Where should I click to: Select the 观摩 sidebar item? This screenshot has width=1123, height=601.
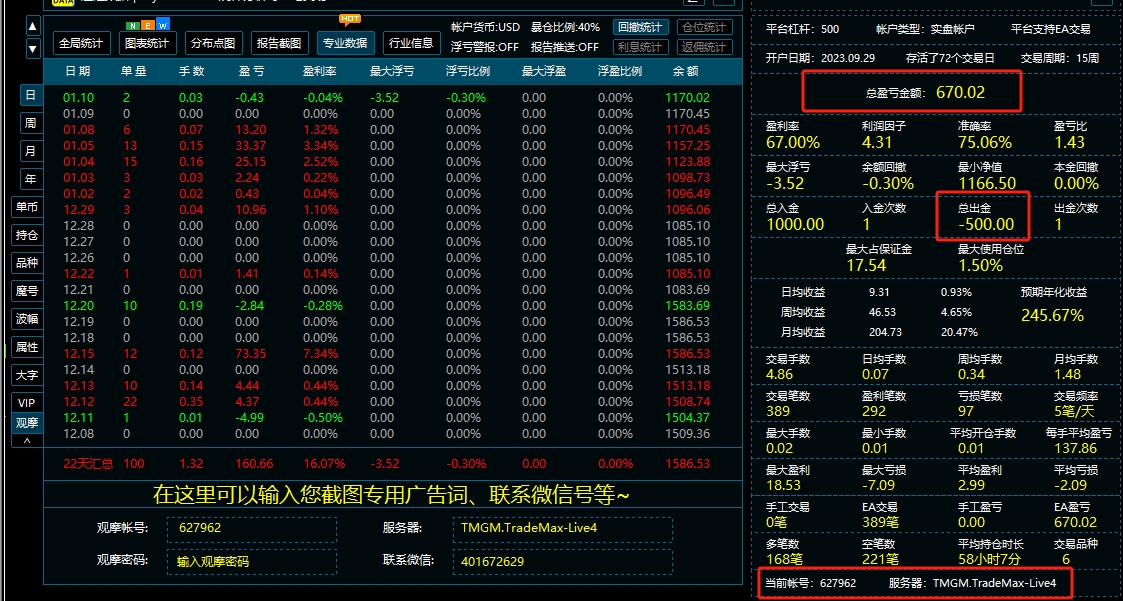[27, 423]
